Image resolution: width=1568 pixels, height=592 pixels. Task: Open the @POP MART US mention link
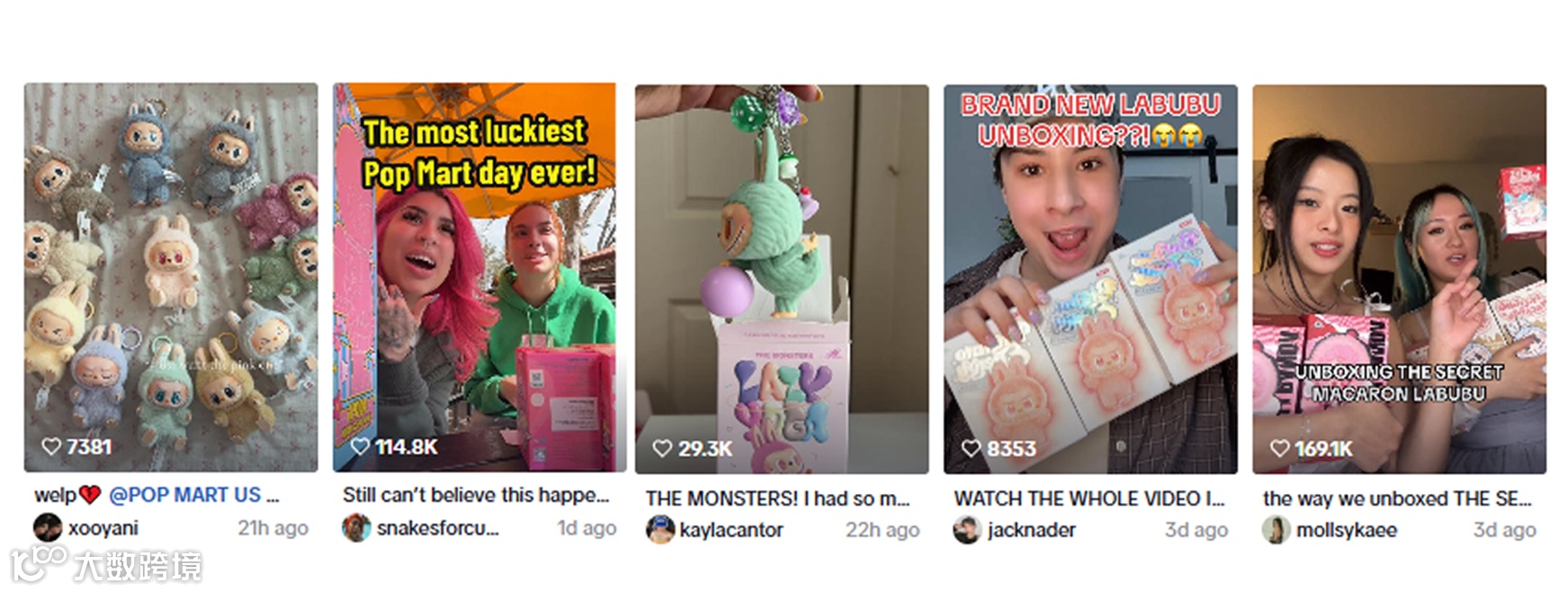pyautogui.click(x=185, y=495)
